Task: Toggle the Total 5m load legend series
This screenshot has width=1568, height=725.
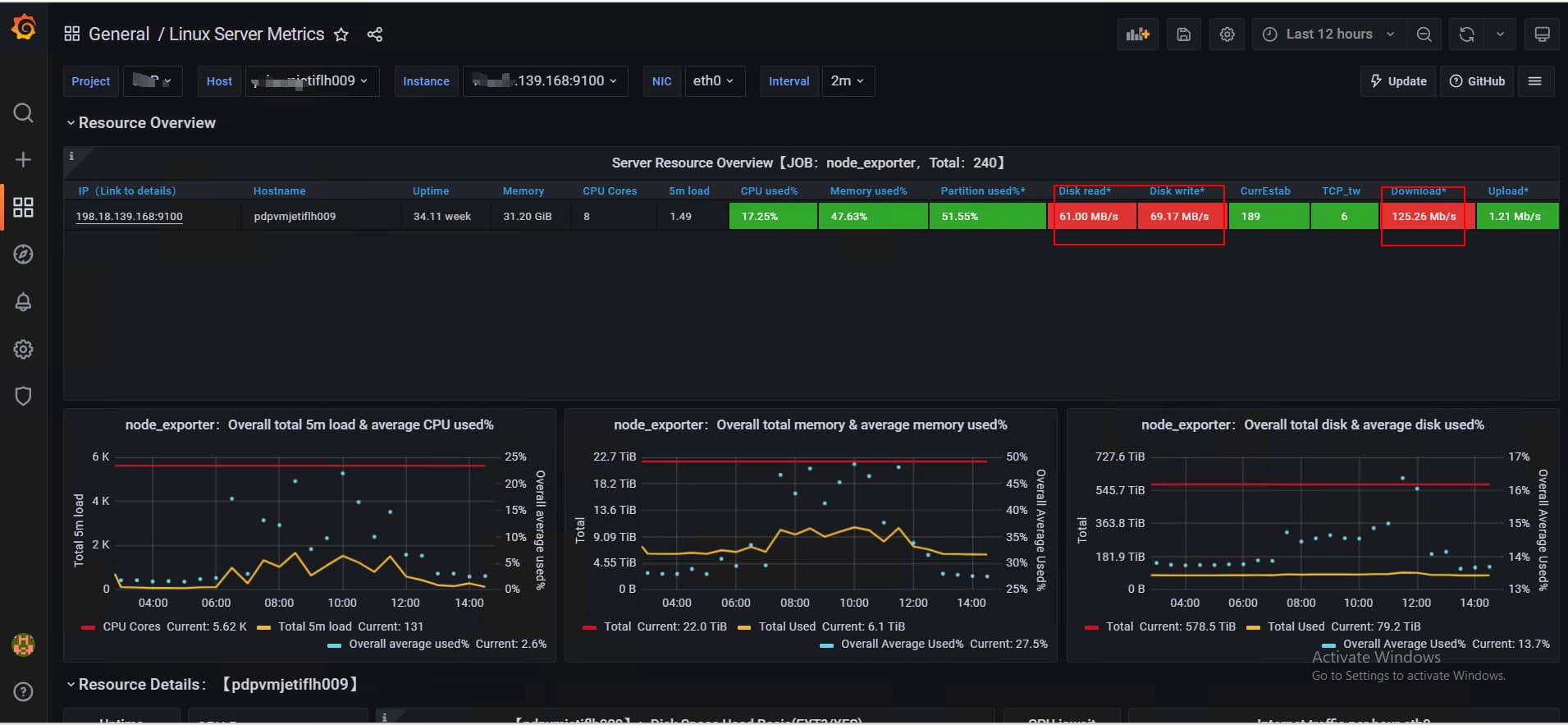Action: (314, 626)
